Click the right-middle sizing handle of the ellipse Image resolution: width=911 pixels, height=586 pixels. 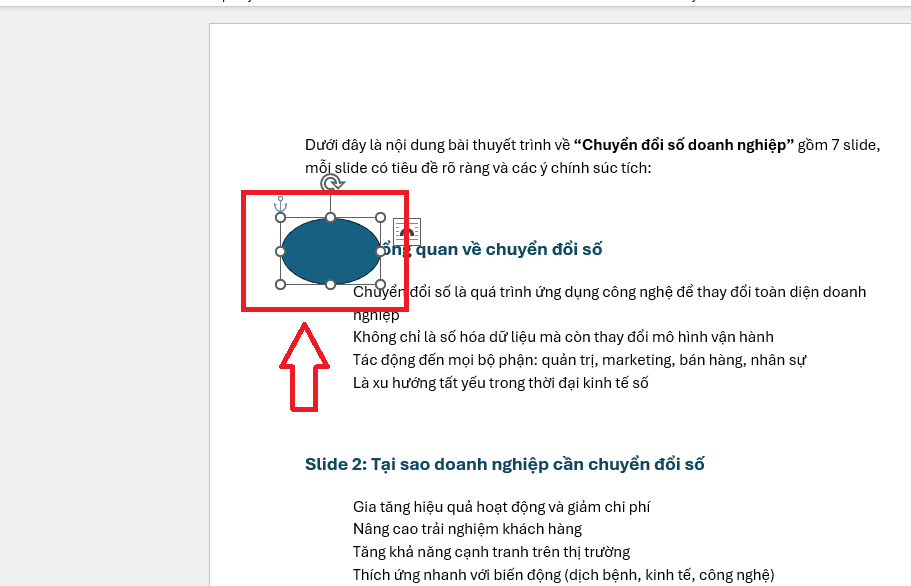[380, 251]
